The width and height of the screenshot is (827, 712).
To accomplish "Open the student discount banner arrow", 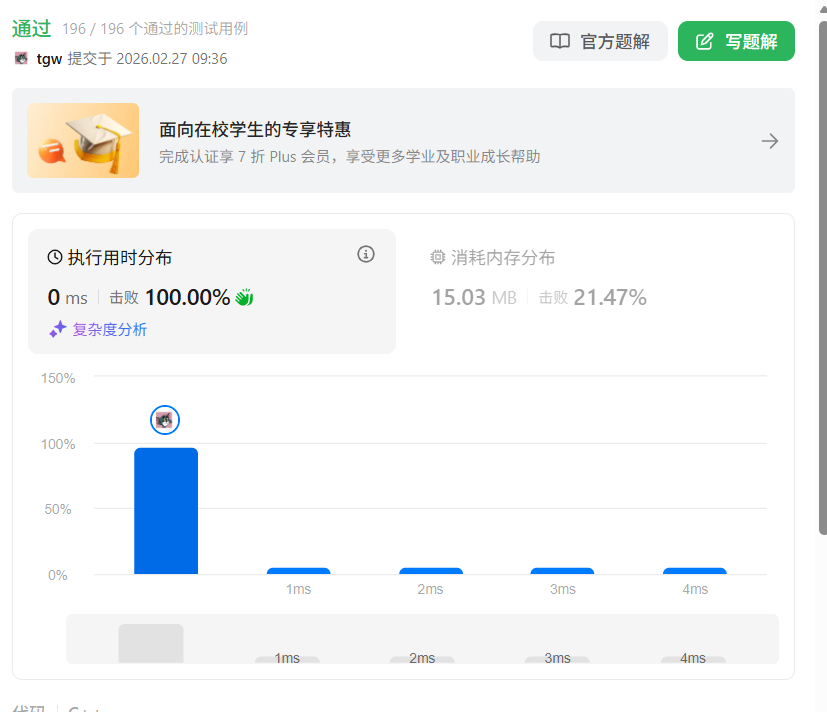I will 770,141.
